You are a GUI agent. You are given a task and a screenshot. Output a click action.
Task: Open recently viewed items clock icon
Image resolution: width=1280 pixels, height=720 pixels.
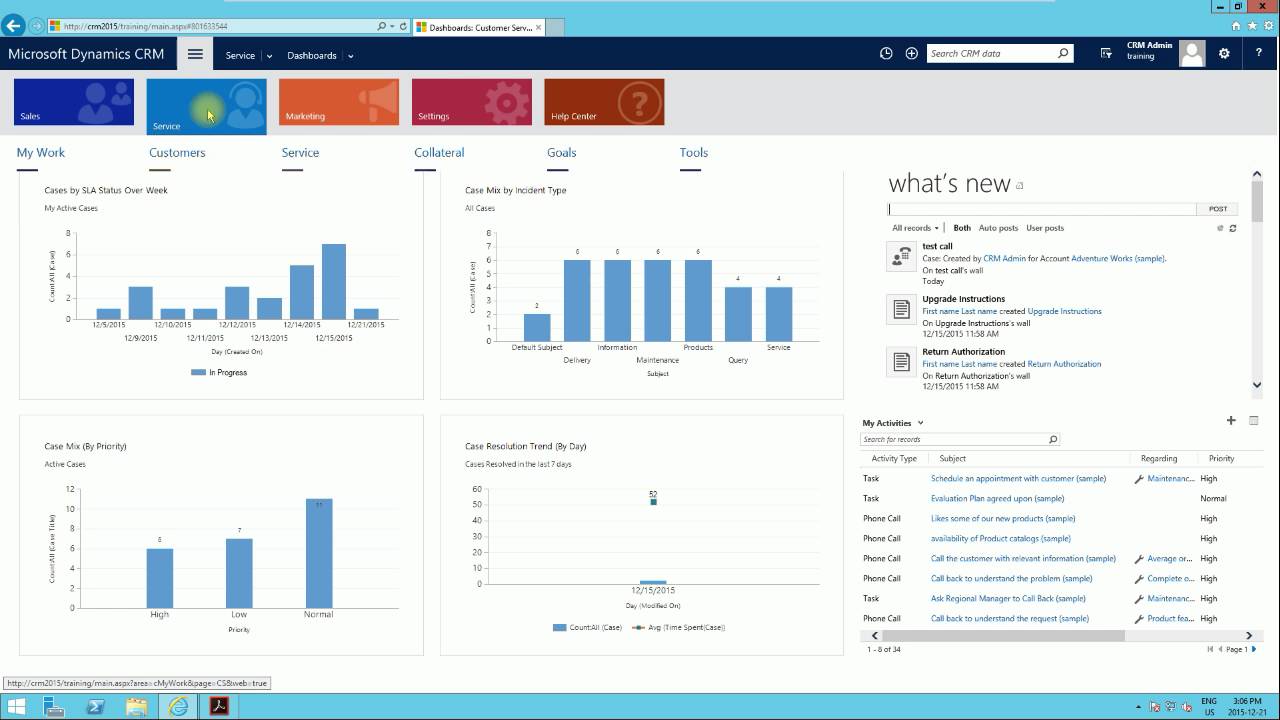(x=886, y=54)
